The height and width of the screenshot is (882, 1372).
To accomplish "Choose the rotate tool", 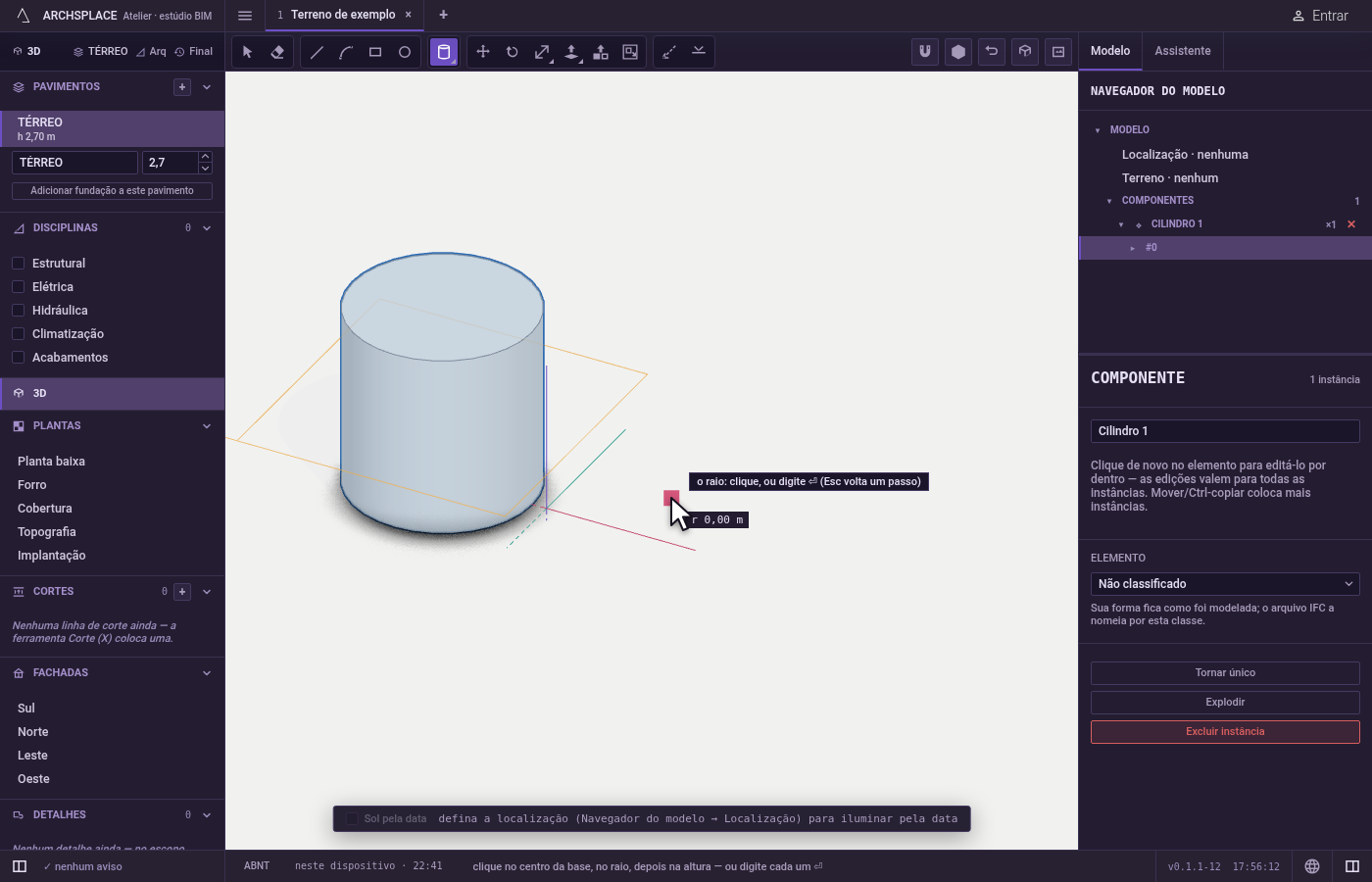I will 513,52.
